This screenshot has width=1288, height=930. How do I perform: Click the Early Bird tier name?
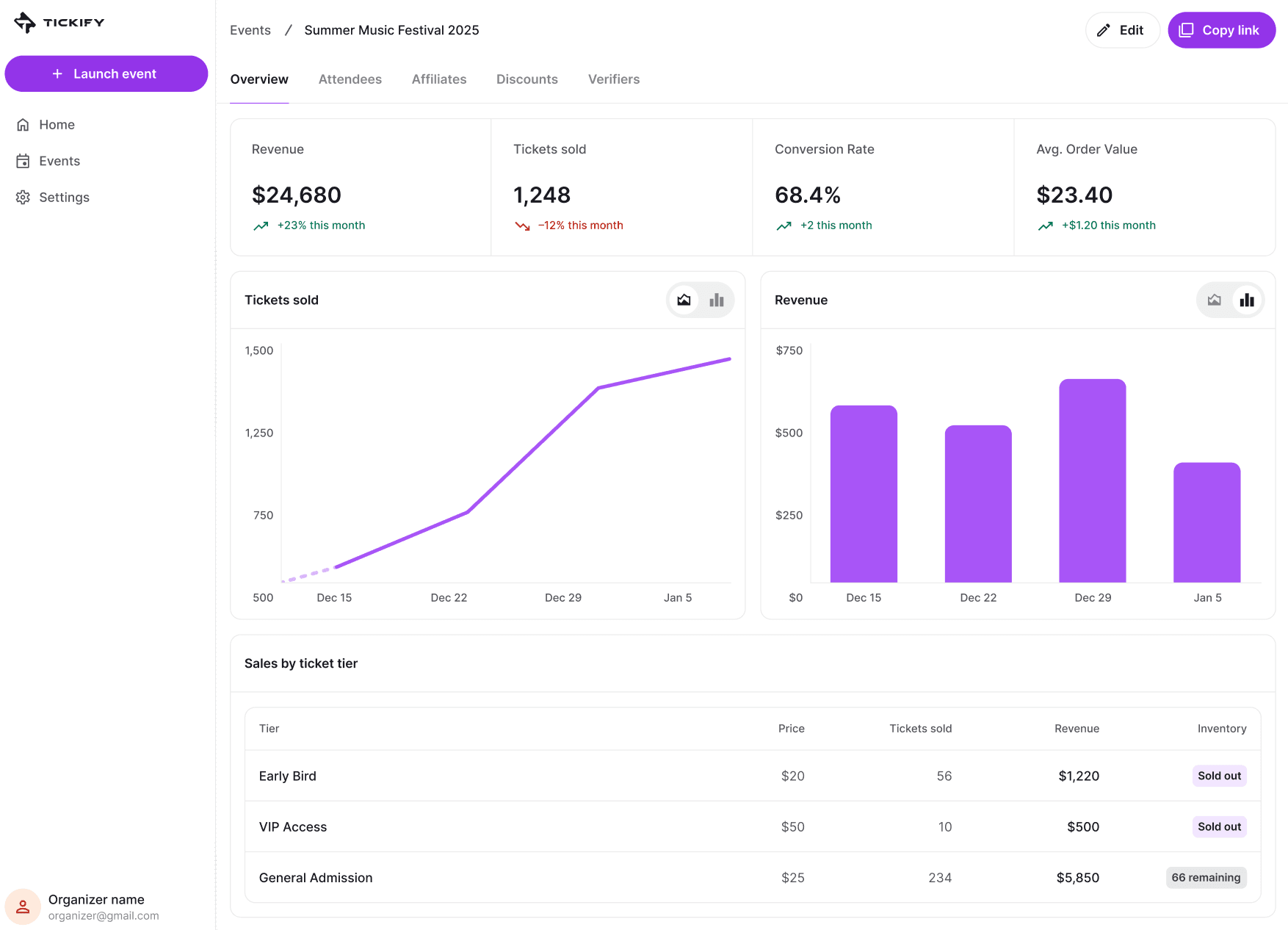[x=288, y=776]
